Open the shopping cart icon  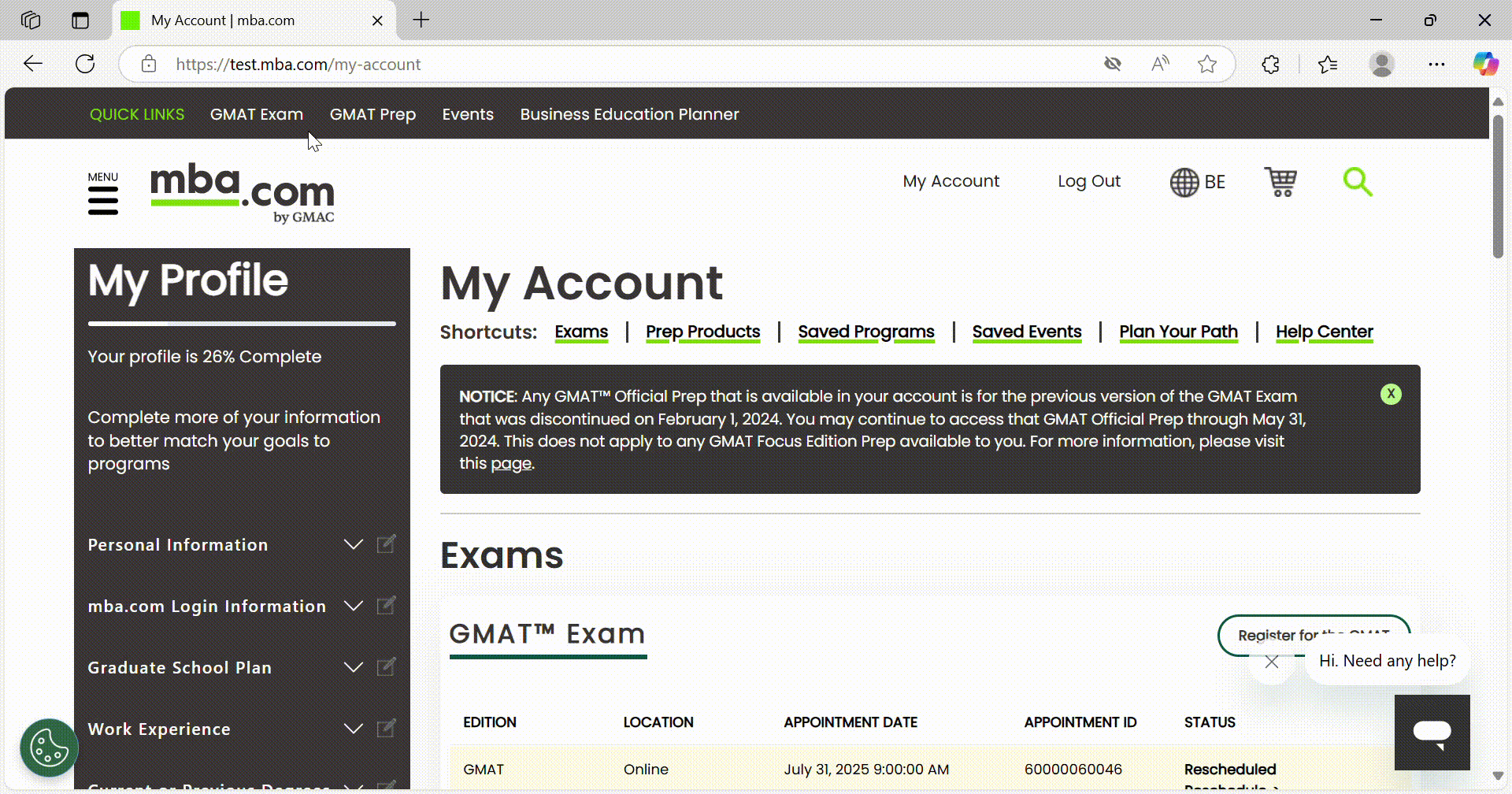tap(1280, 182)
